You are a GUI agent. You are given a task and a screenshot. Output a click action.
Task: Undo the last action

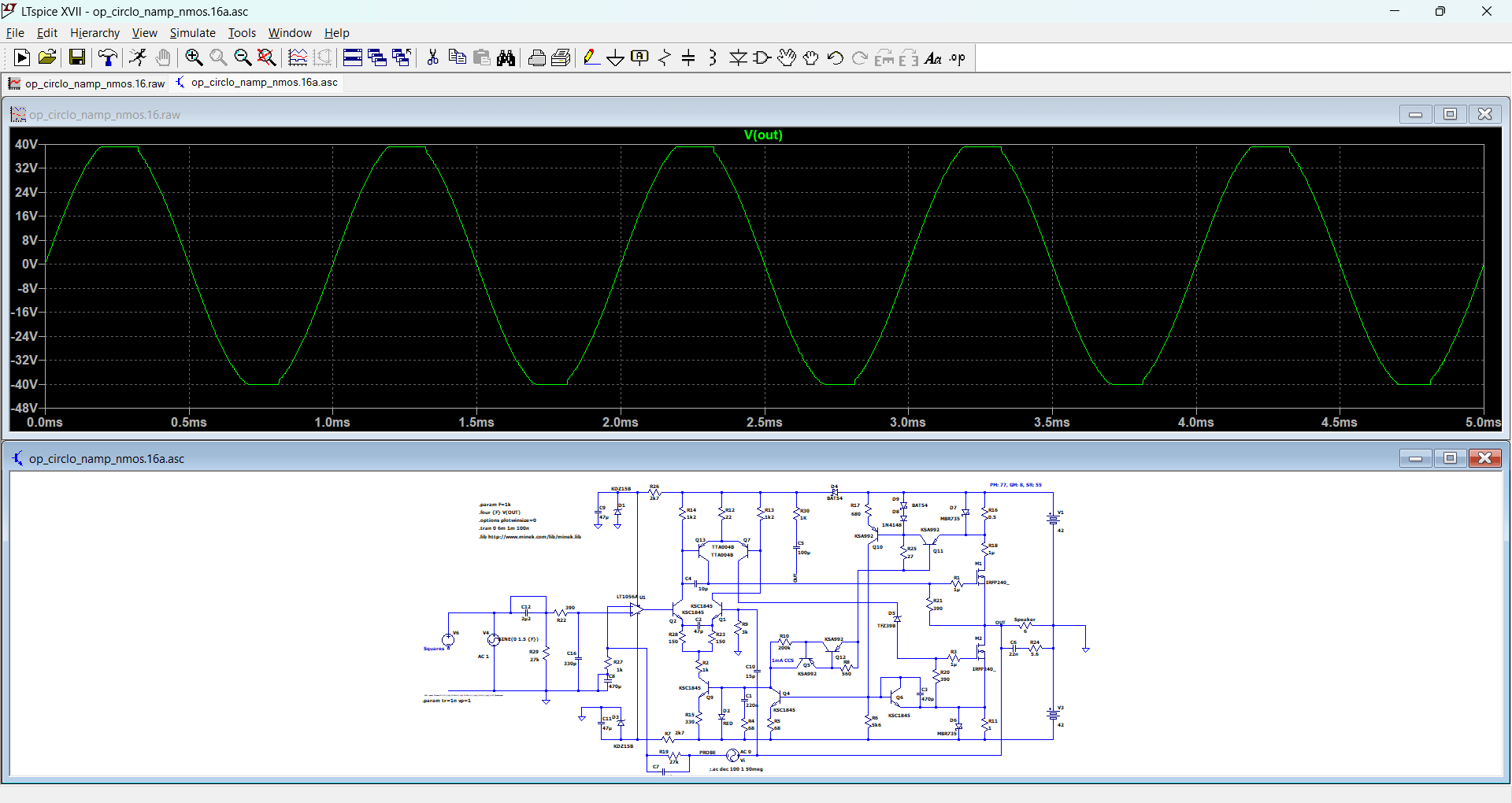tap(836, 57)
